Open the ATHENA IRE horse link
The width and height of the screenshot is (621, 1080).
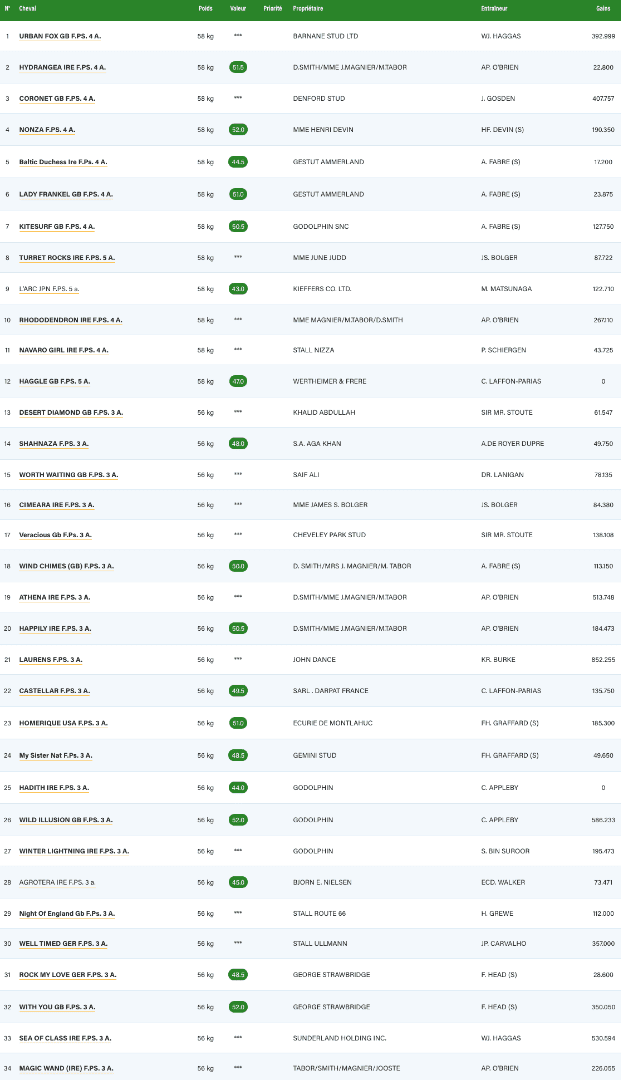[x=54, y=597]
